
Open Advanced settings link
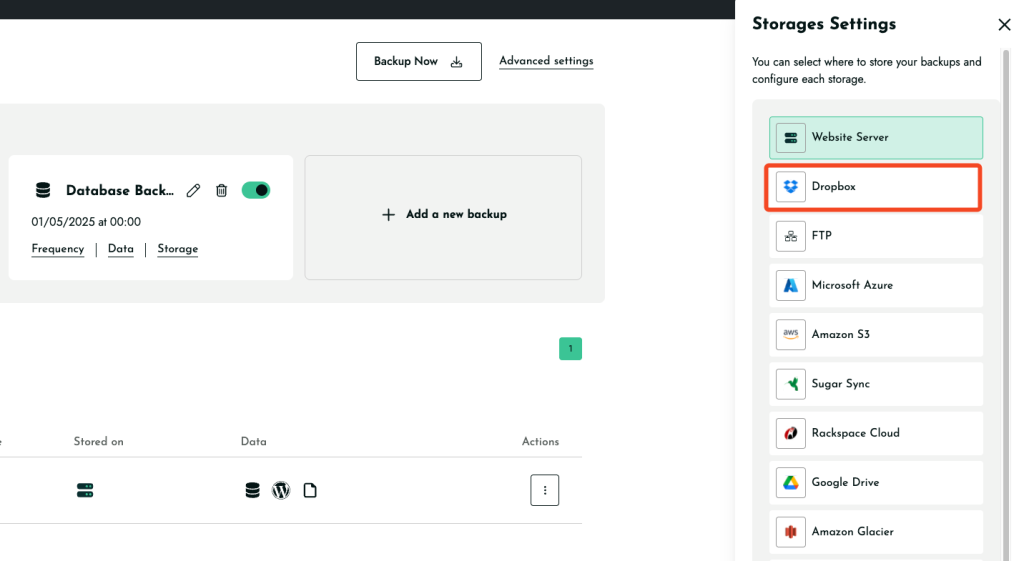(x=546, y=61)
